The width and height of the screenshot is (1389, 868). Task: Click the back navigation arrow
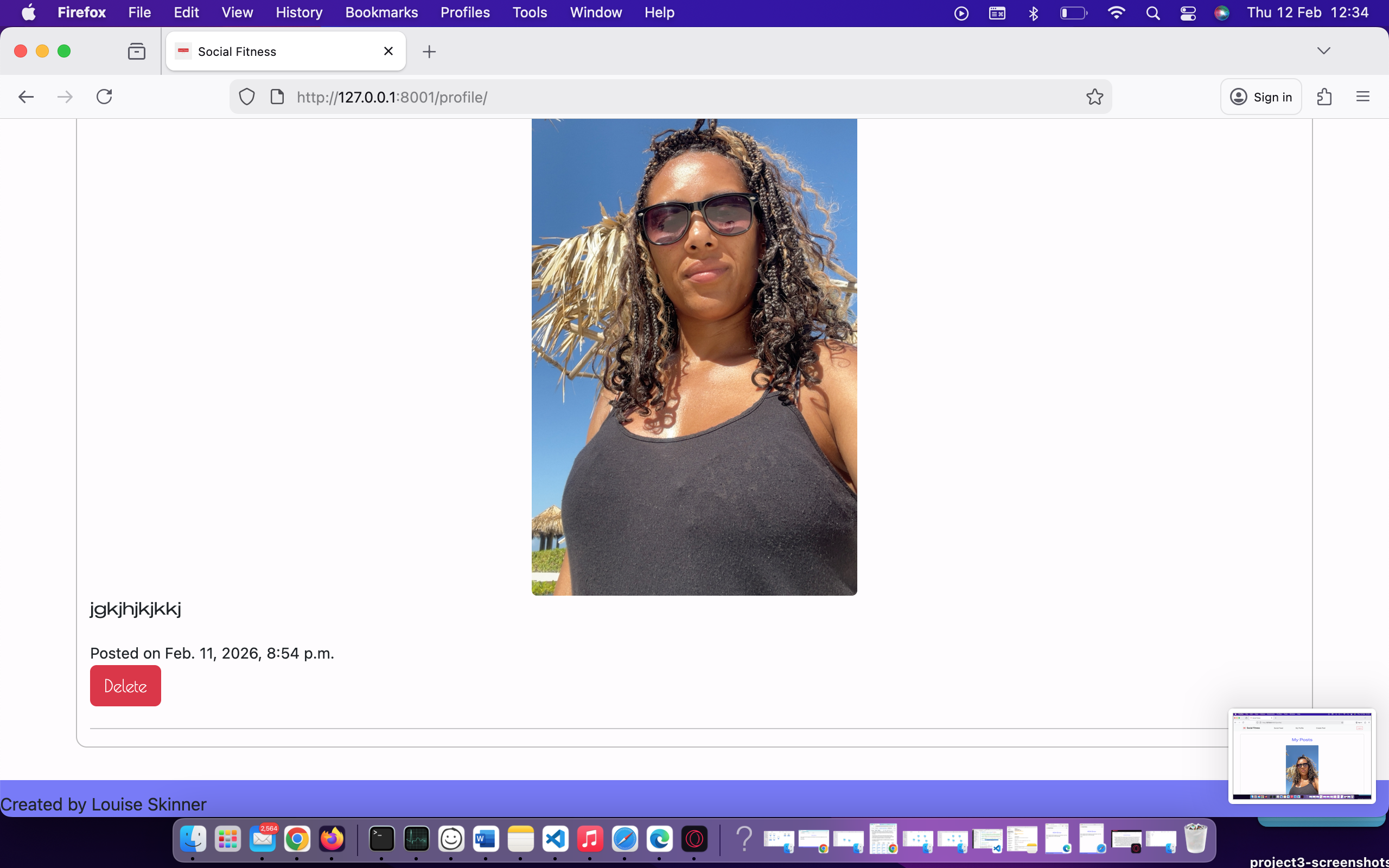pos(27,97)
